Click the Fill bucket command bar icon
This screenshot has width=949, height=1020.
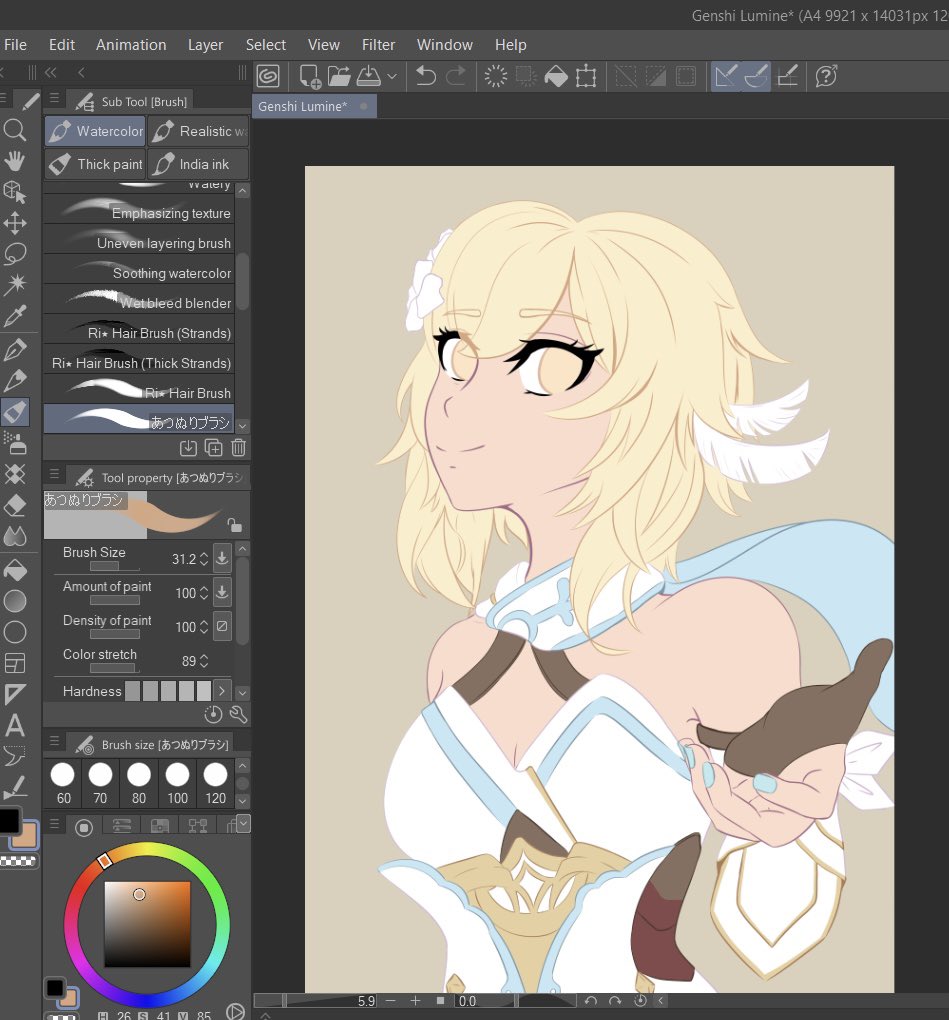coord(556,76)
